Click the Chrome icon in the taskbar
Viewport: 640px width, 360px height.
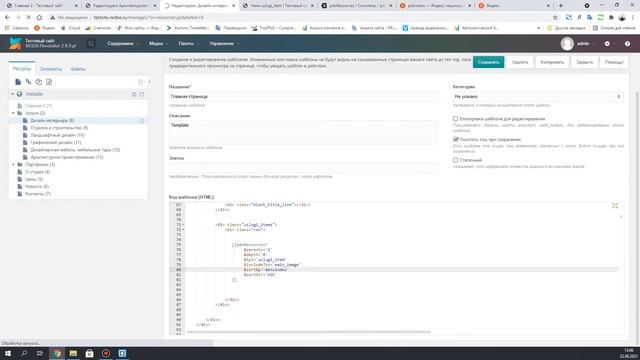tap(57, 353)
